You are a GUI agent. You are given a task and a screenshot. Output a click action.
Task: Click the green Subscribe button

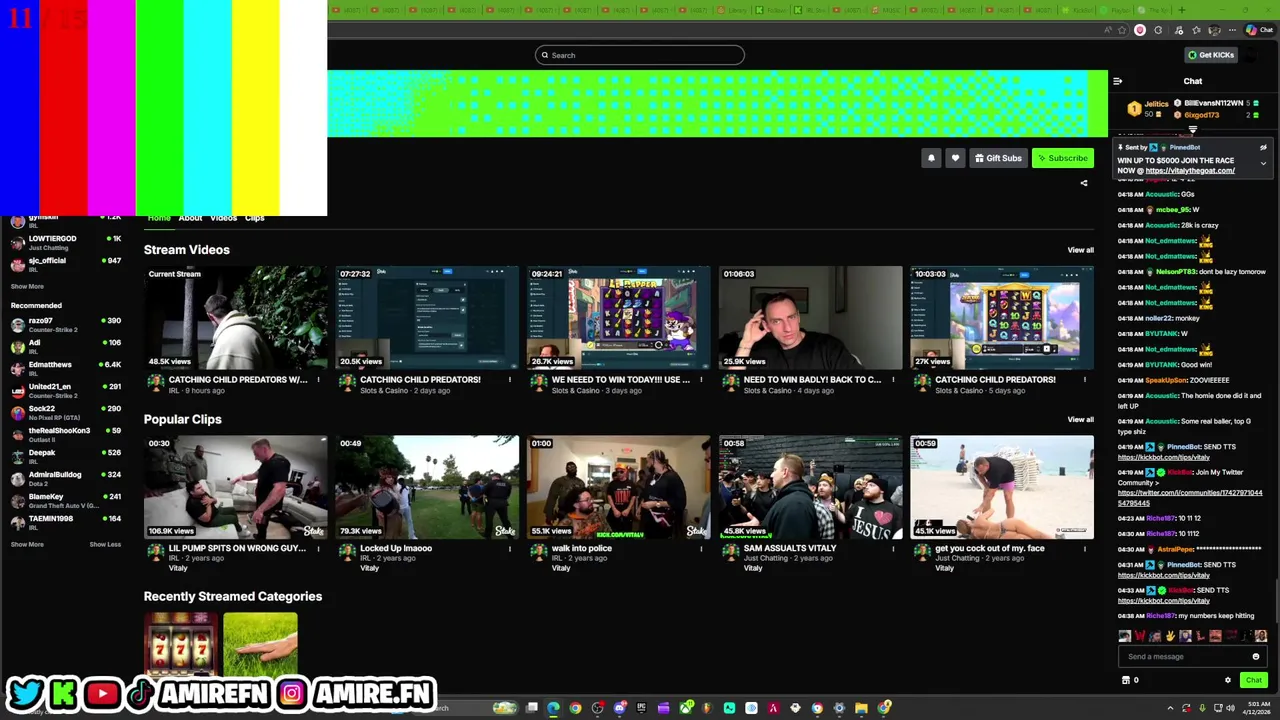pyautogui.click(x=1062, y=158)
